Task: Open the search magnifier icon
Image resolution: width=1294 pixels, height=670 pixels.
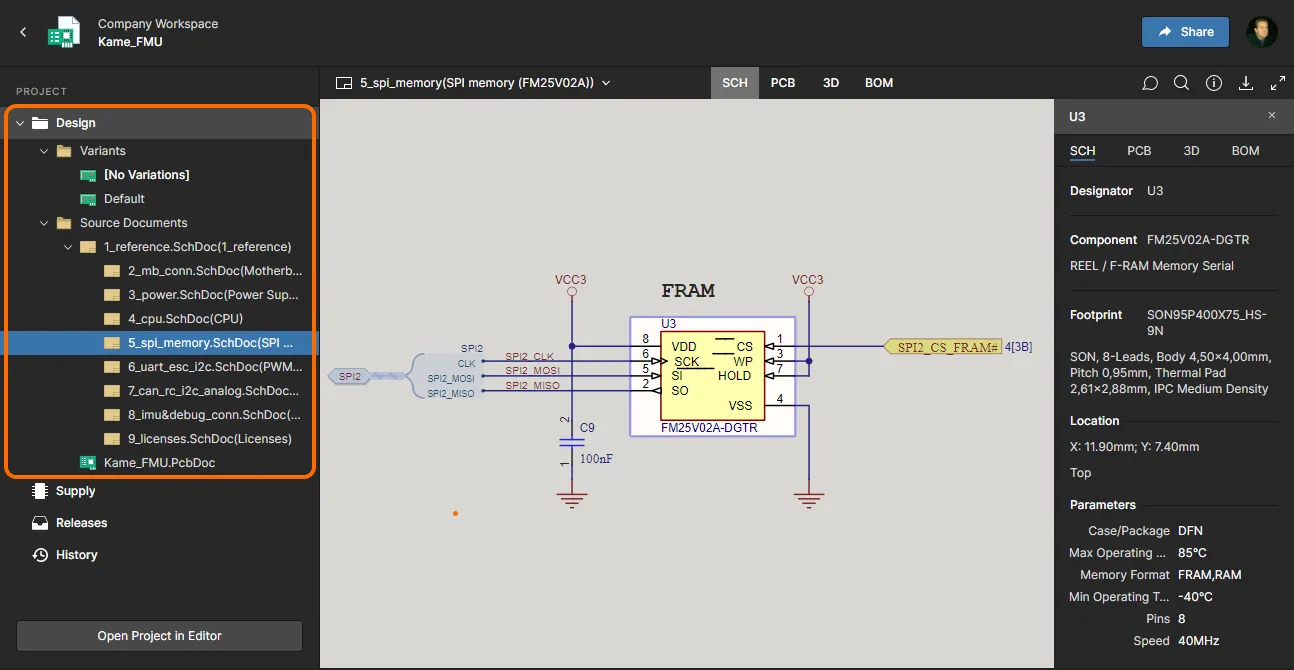Action: pos(1181,83)
